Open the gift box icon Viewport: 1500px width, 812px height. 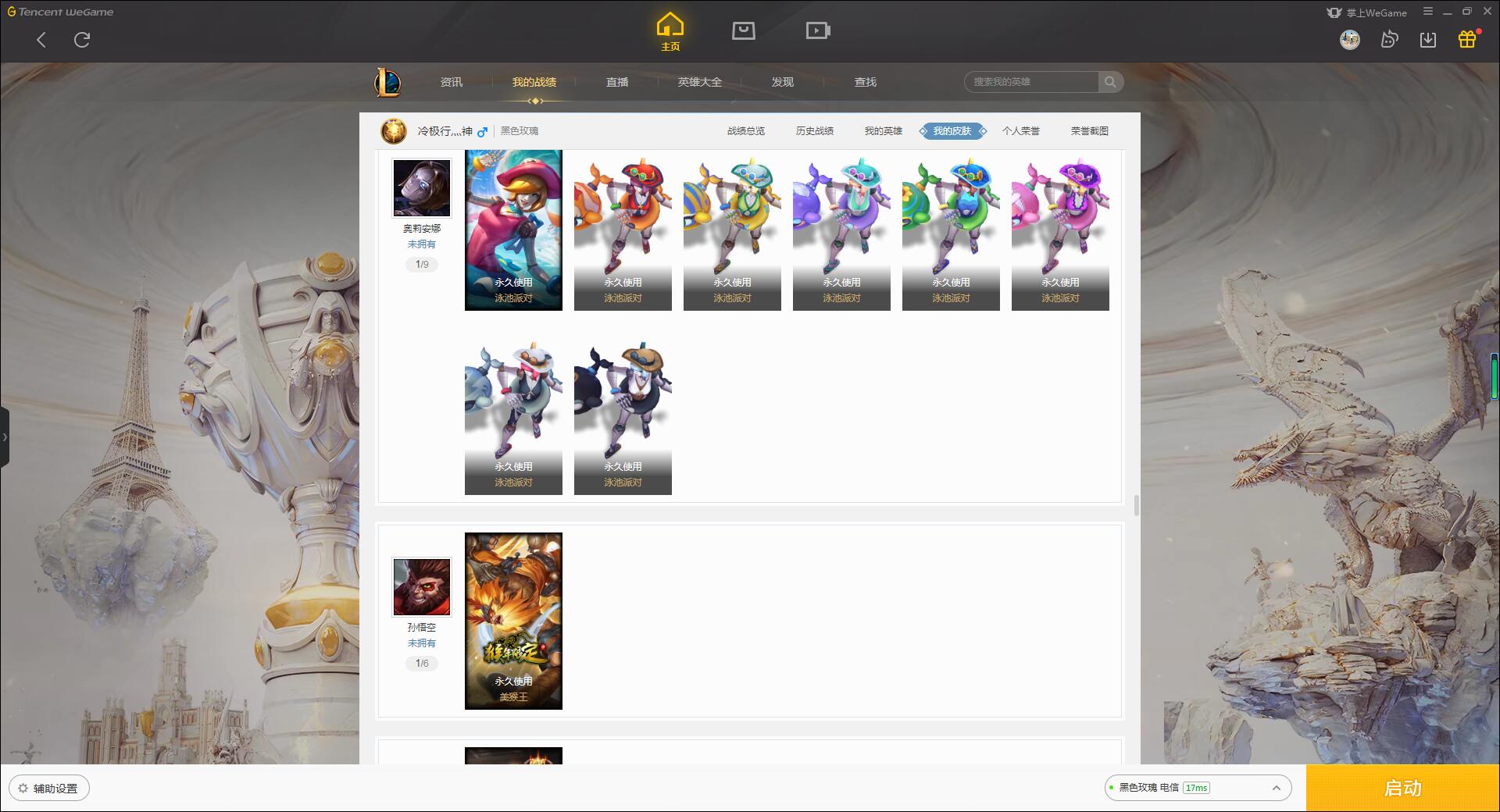point(1467,39)
